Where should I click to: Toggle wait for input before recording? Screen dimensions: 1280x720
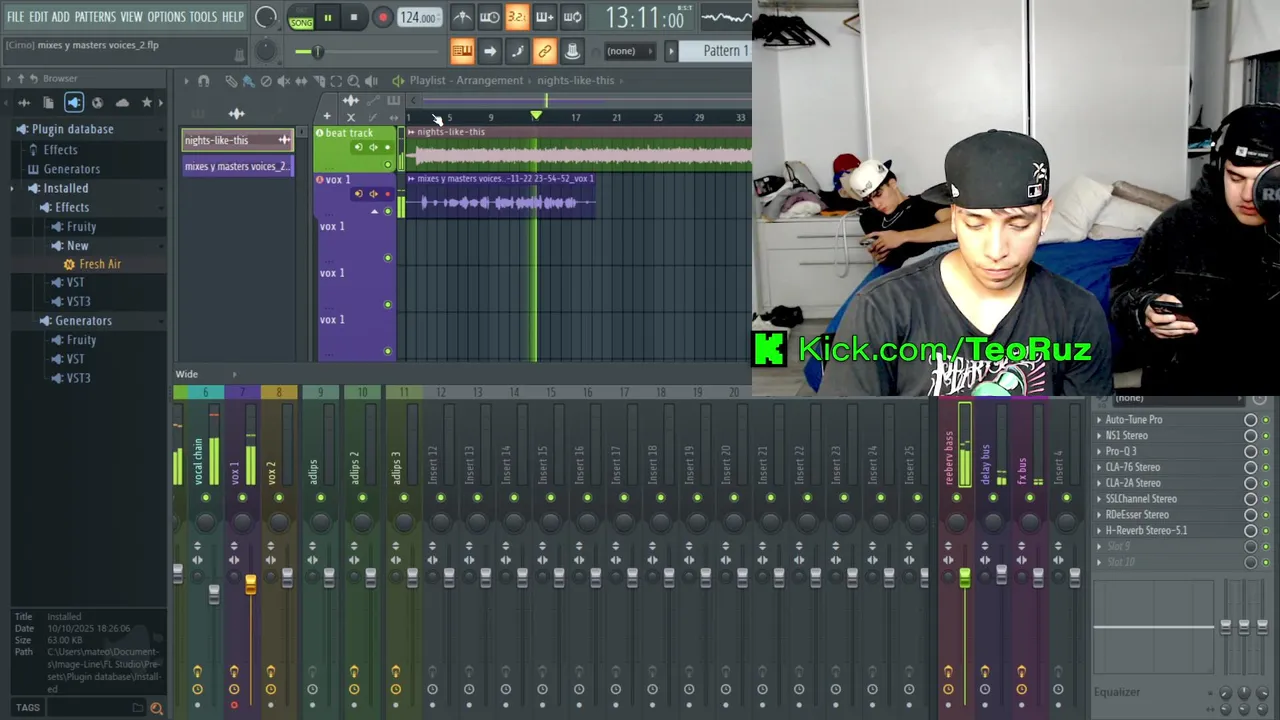click(489, 17)
